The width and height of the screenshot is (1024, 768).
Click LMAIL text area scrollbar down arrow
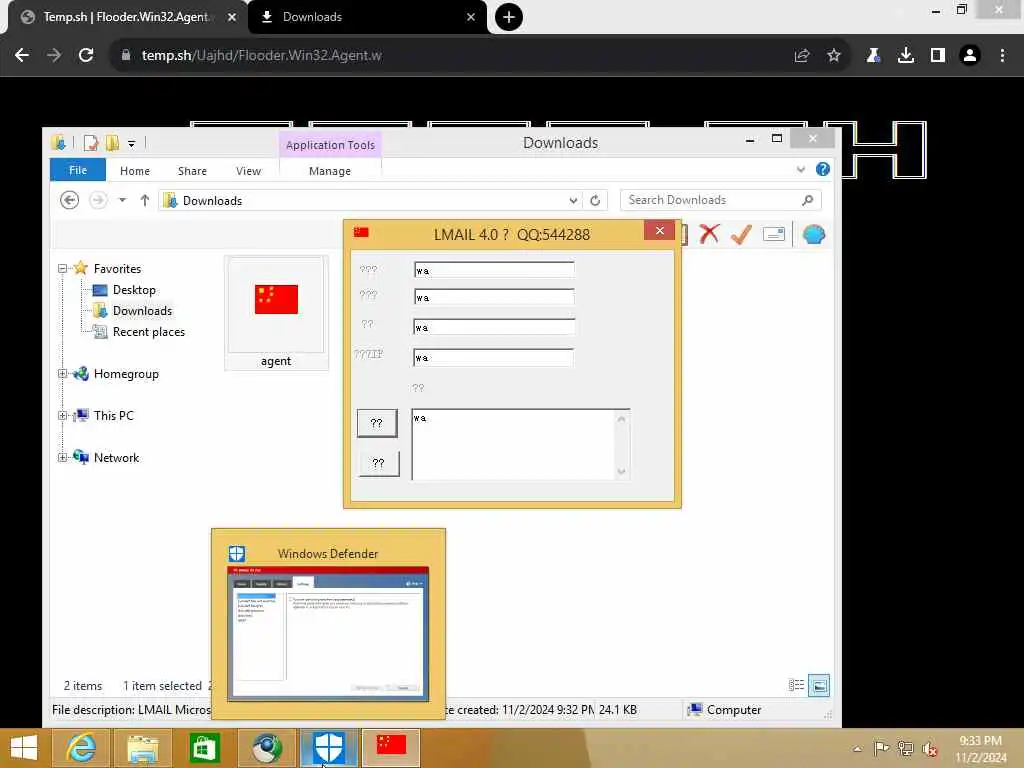(x=622, y=472)
